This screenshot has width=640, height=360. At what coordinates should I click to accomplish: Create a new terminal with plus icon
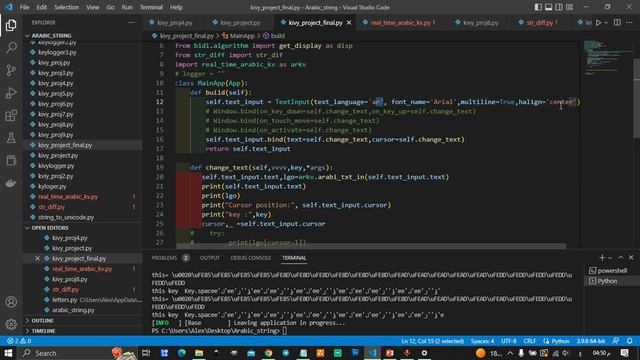(602, 258)
